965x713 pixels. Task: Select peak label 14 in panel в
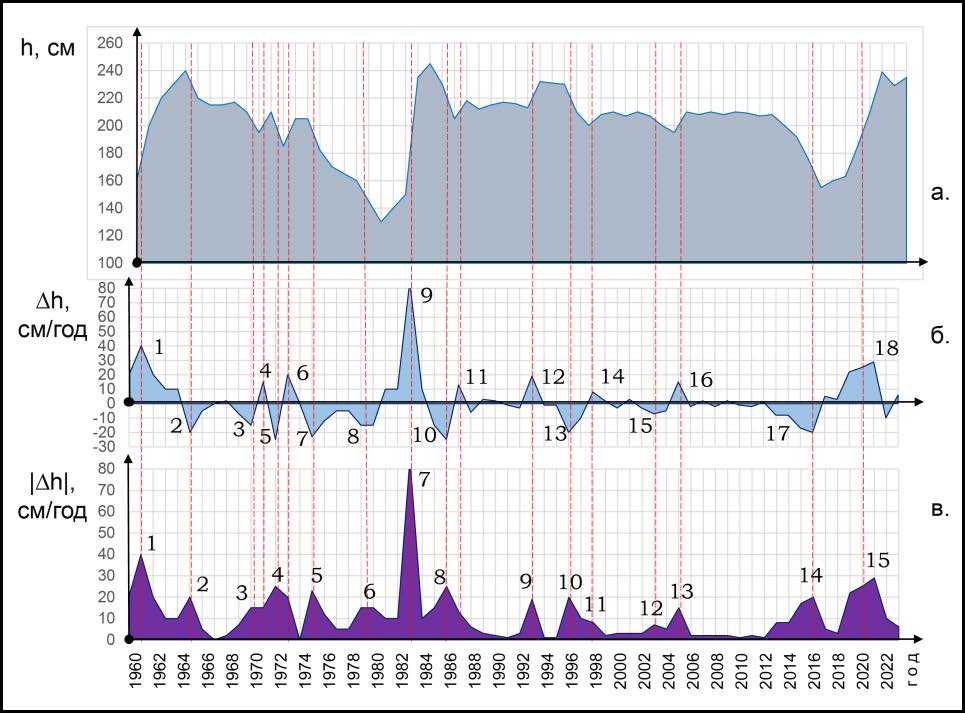(811, 575)
